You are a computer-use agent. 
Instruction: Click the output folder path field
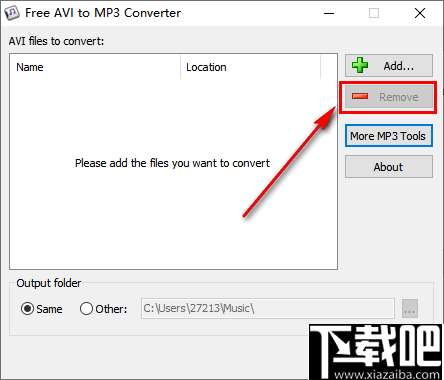(268, 308)
